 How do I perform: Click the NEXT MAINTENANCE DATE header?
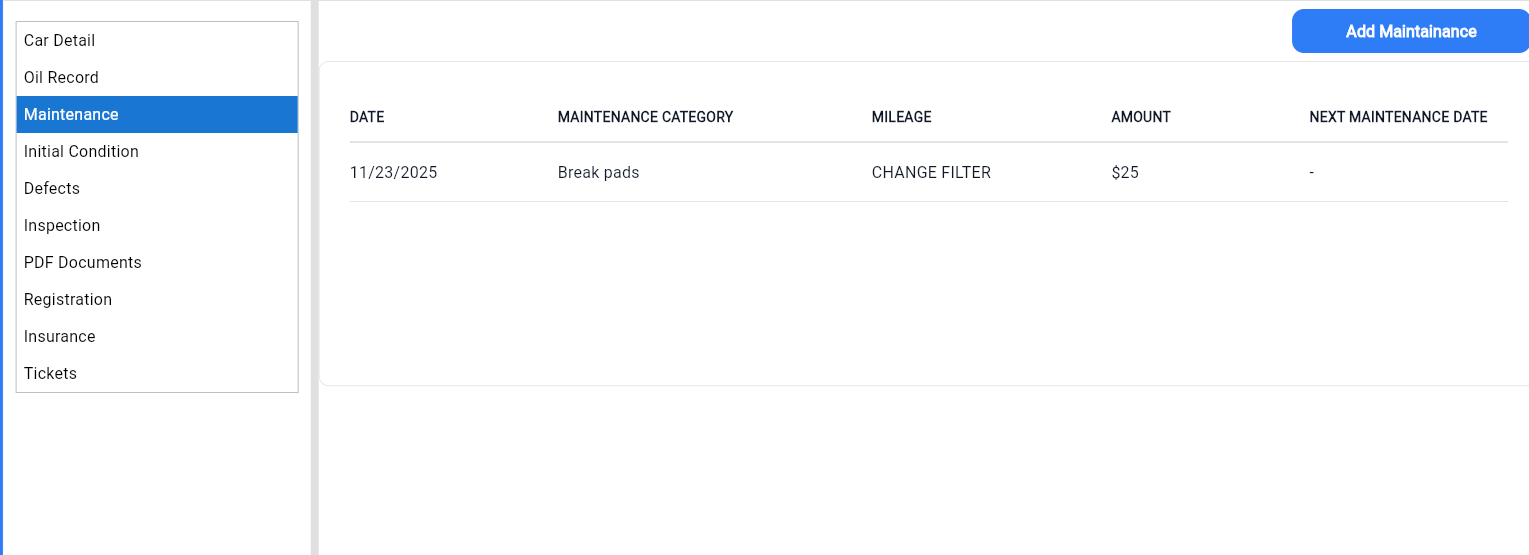[1398, 118]
